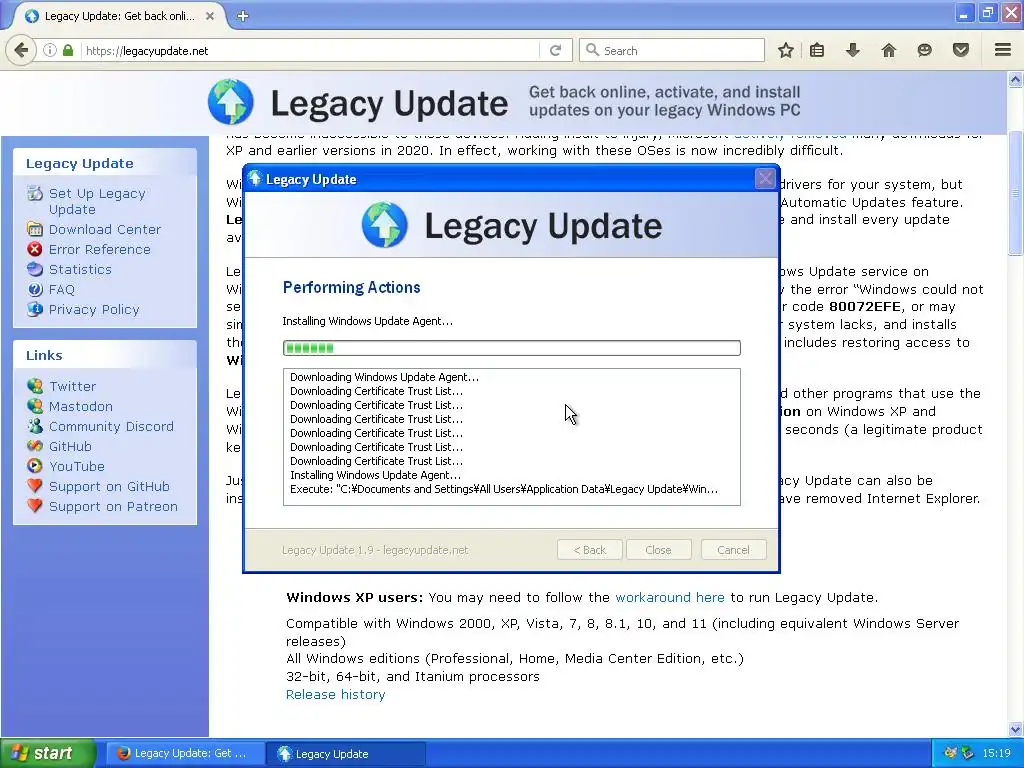Go to Home with the house icon

click(889, 50)
